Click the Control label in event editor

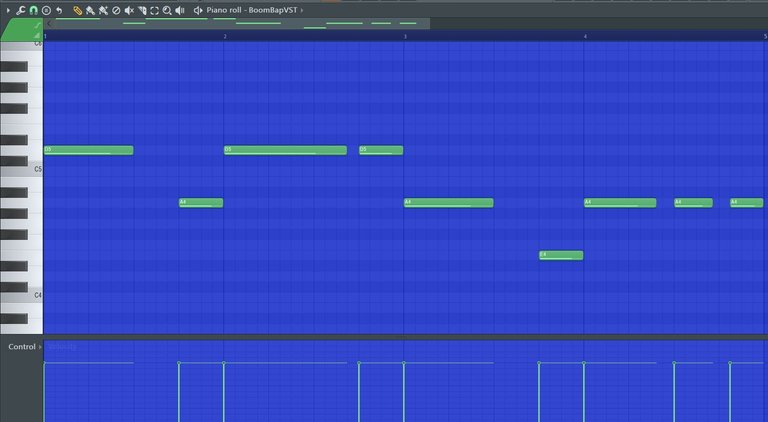22,347
